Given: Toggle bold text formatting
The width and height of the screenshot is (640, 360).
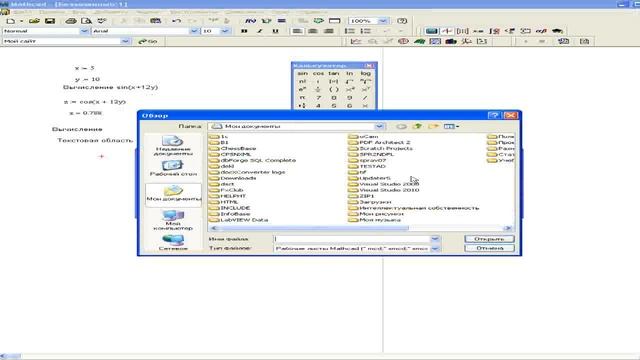Looking at the screenshot, I should click(x=244, y=31).
